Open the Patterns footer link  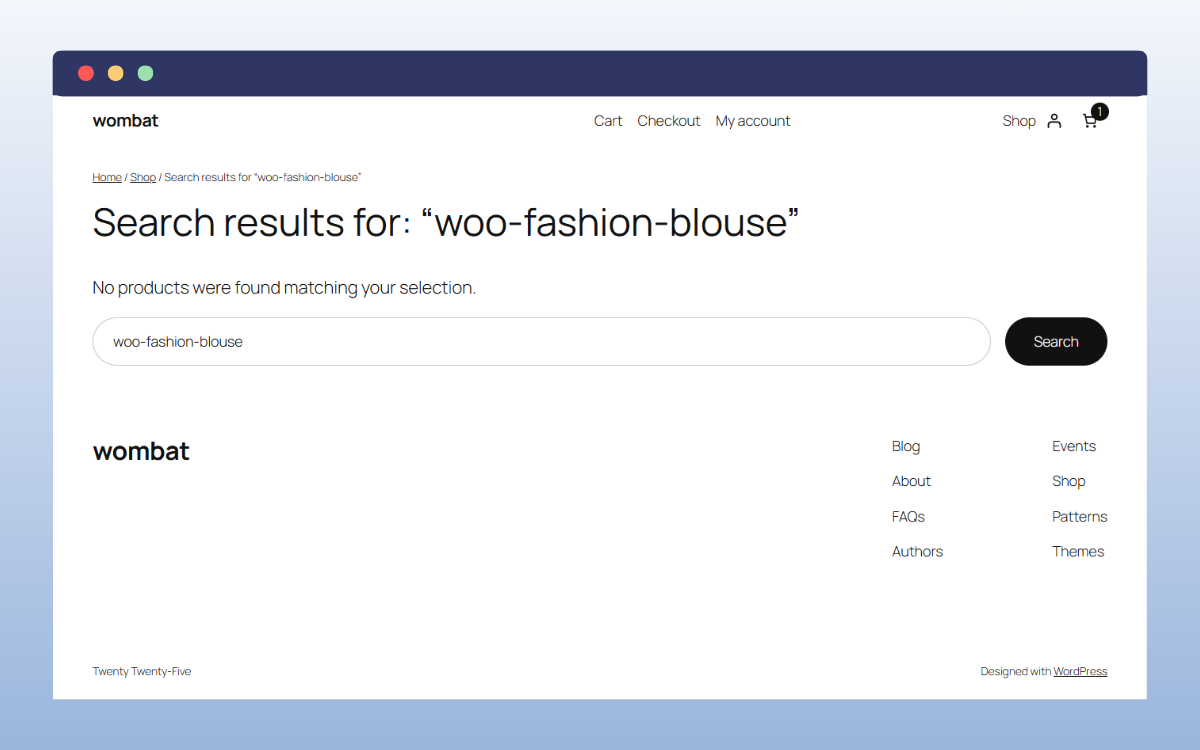(1080, 517)
